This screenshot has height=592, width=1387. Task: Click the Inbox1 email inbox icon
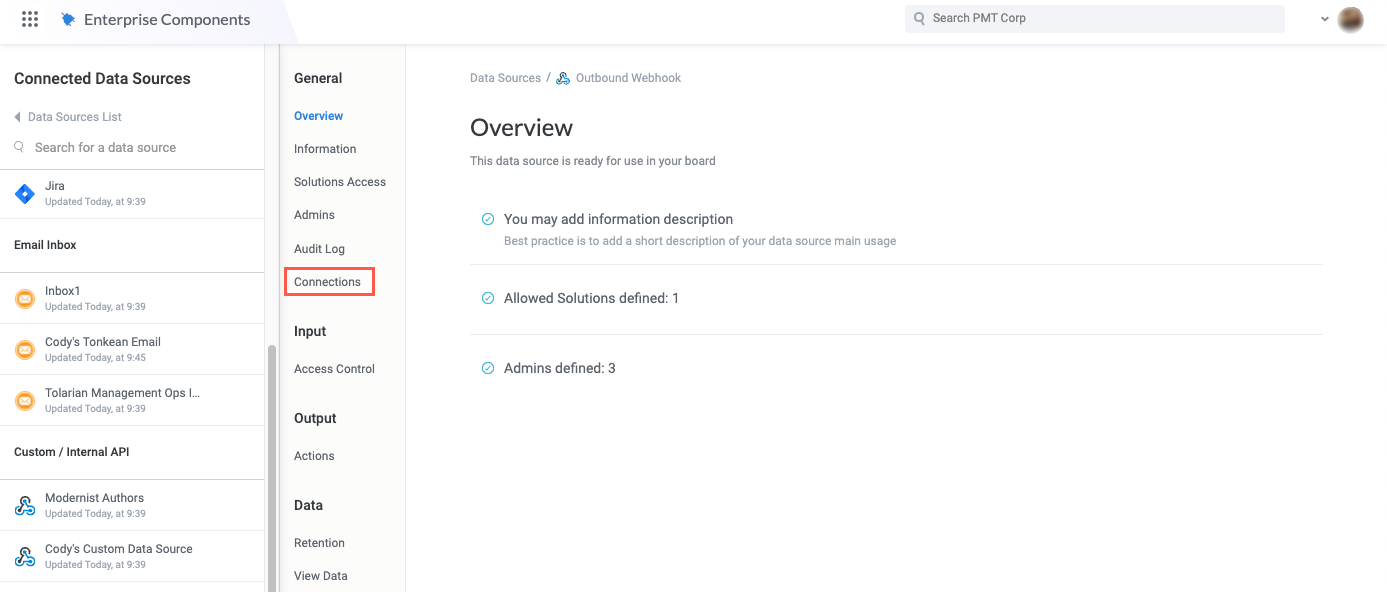point(24,297)
